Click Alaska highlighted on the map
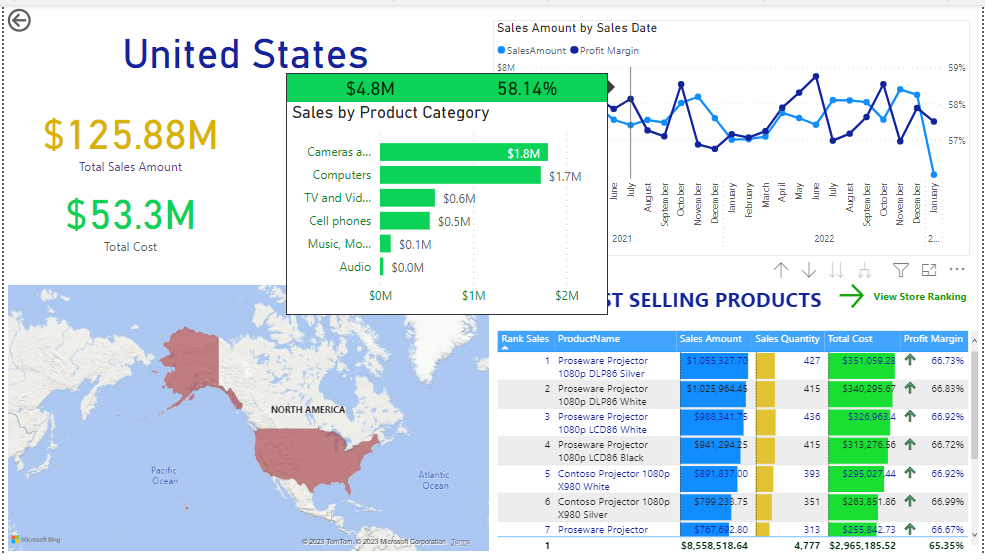This screenshot has height=560, width=996. click(x=191, y=363)
